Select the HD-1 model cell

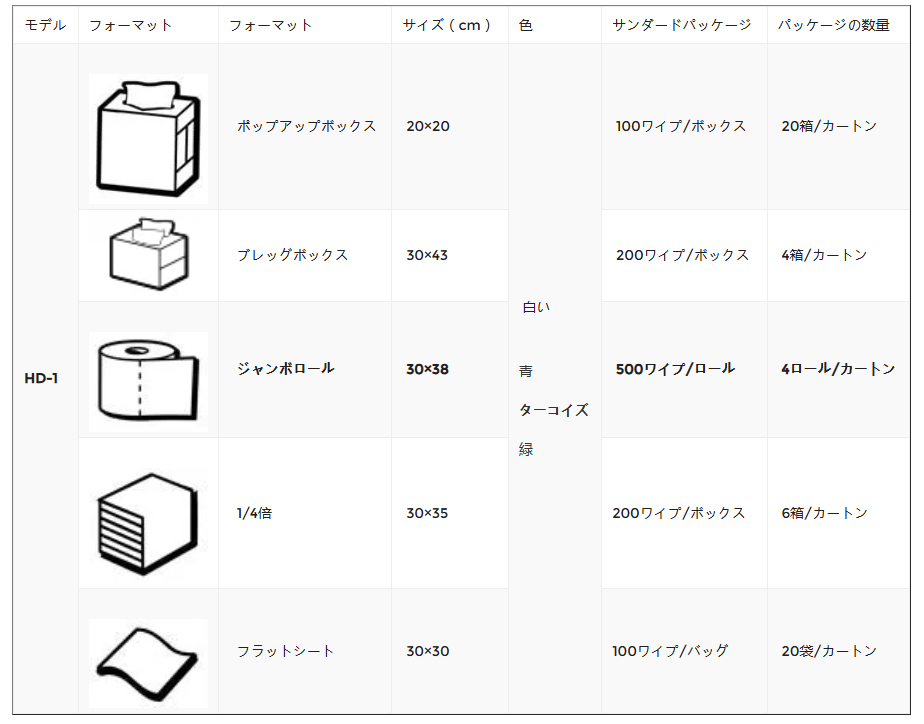[x=41, y=378]
